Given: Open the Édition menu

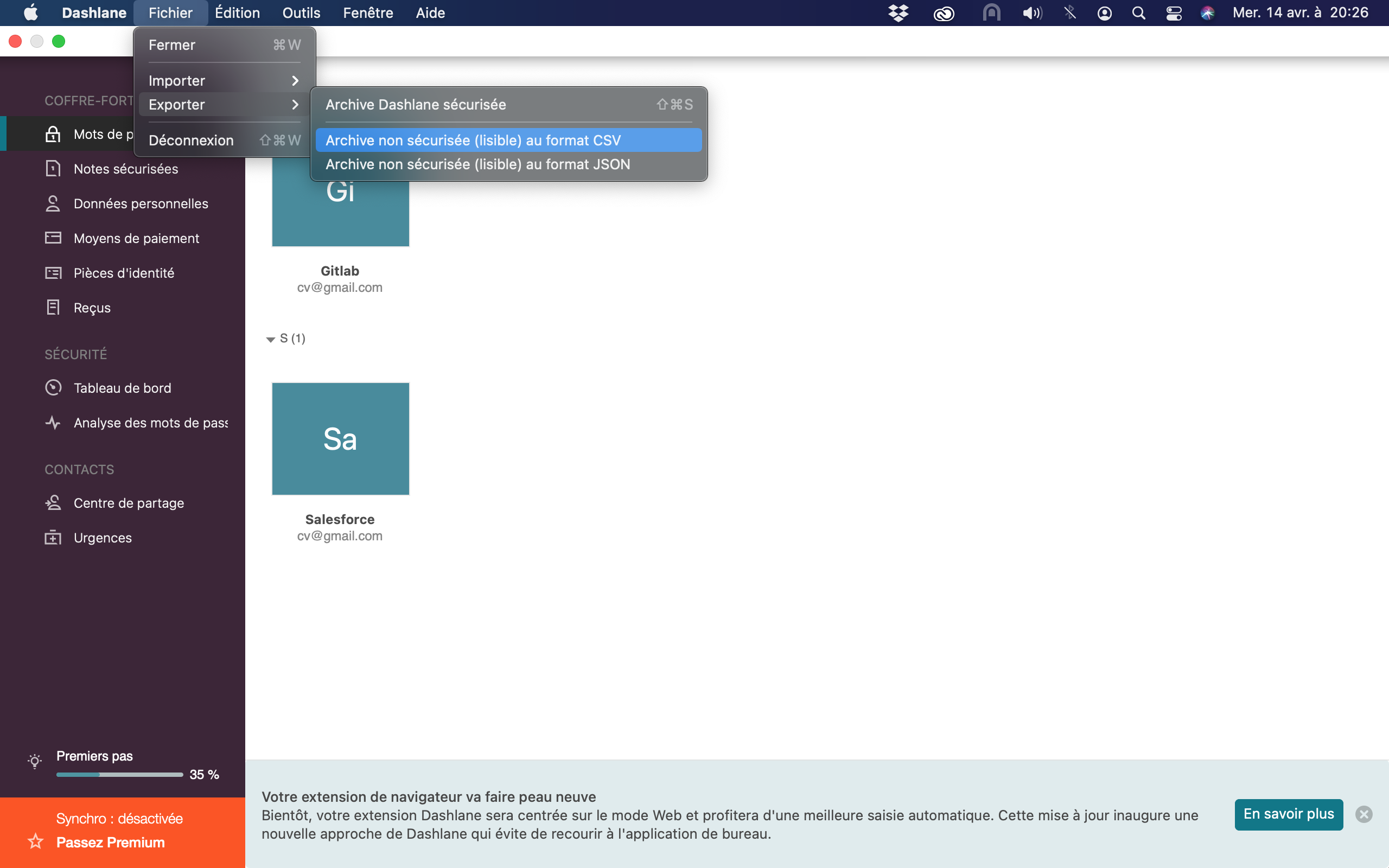Looking at the screenshot, I should tap(237, 12).
